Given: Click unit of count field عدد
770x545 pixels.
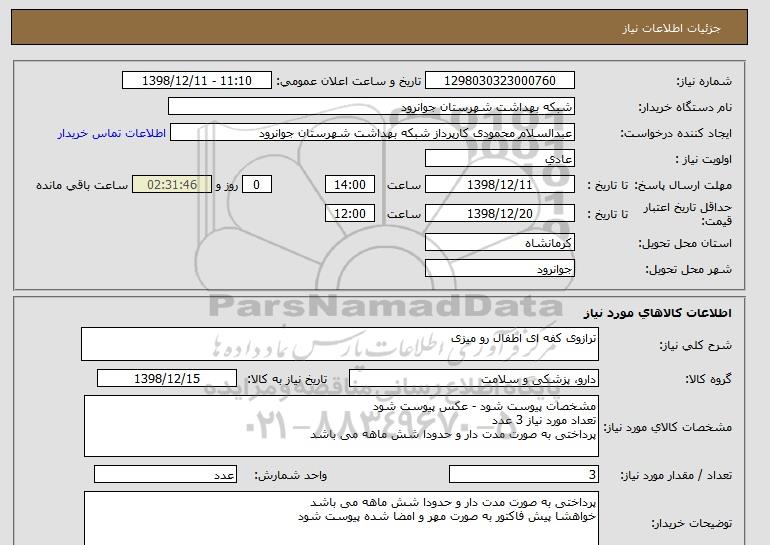Looking at the screenshot, I should click(x=165, y=475).
